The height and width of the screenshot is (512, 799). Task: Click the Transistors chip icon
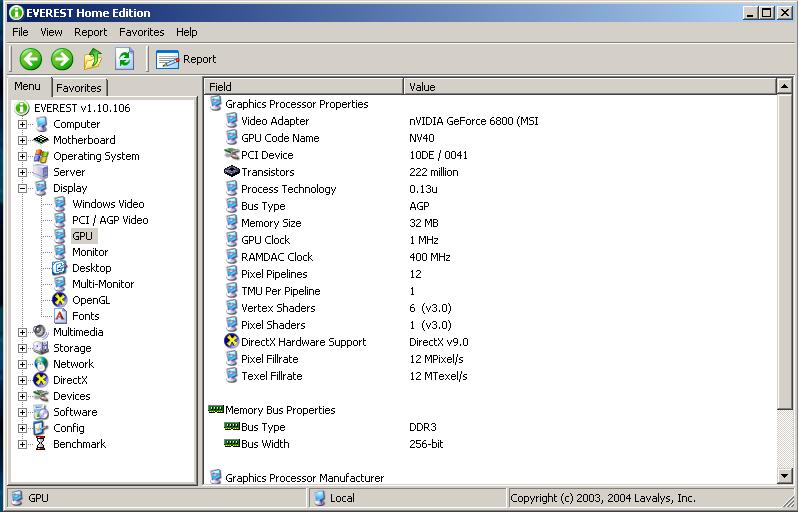(232, 172)
